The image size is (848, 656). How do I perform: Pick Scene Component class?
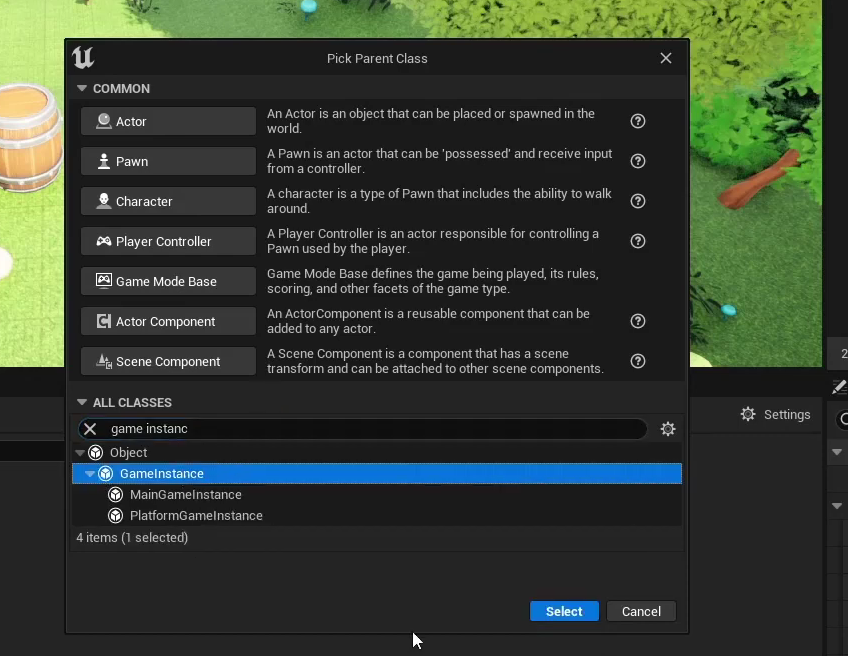point(168,361)
